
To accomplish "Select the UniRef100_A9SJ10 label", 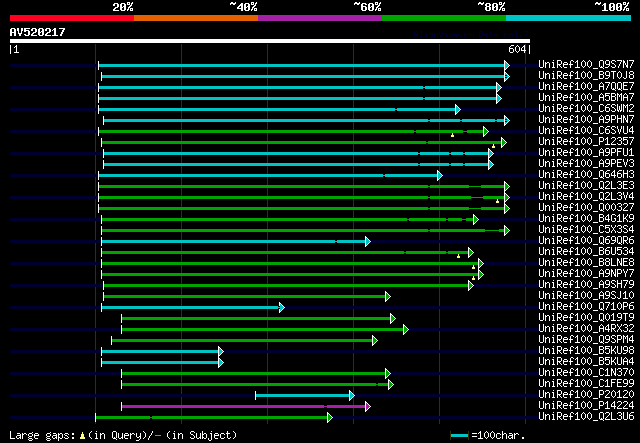I will (586, 296).
